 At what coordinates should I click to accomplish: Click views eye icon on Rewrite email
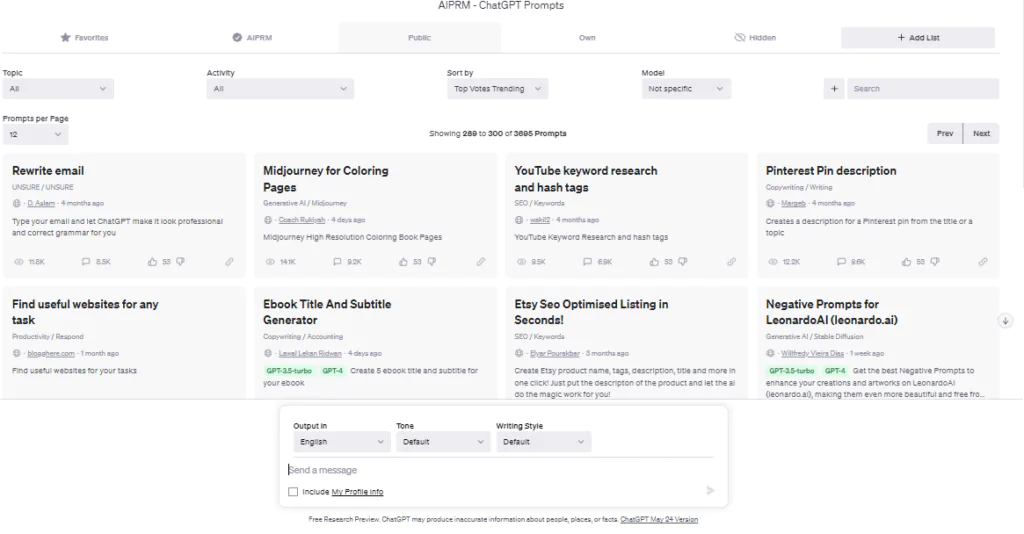tap(18, 262)
